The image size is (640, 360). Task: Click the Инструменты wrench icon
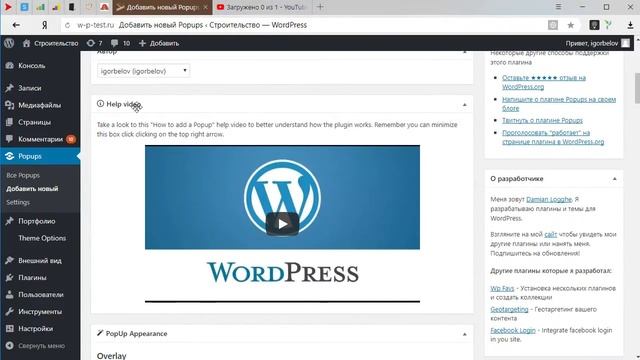[9, 312]
